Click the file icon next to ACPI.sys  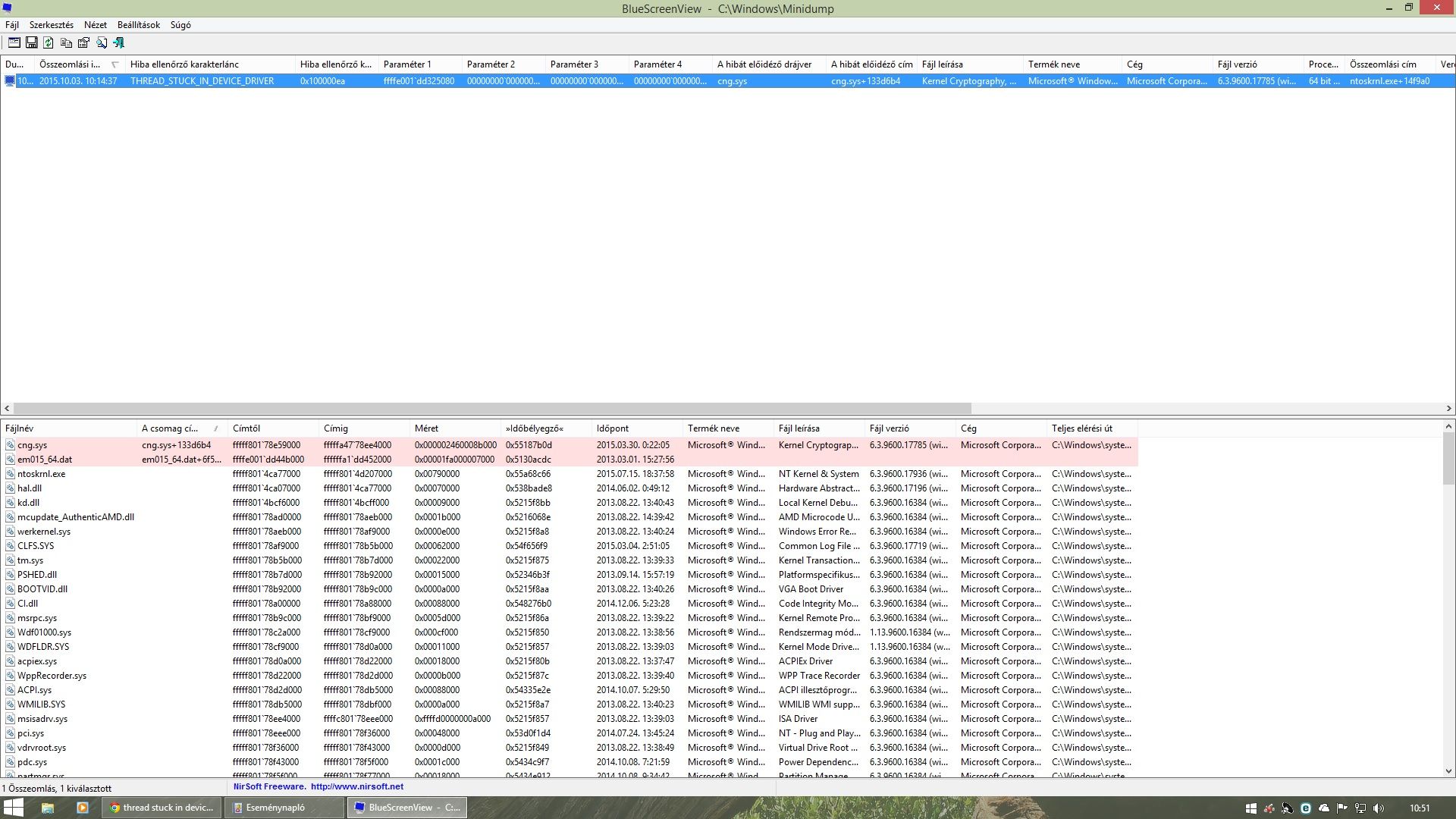pyautogui.click(x=11, y=690)
